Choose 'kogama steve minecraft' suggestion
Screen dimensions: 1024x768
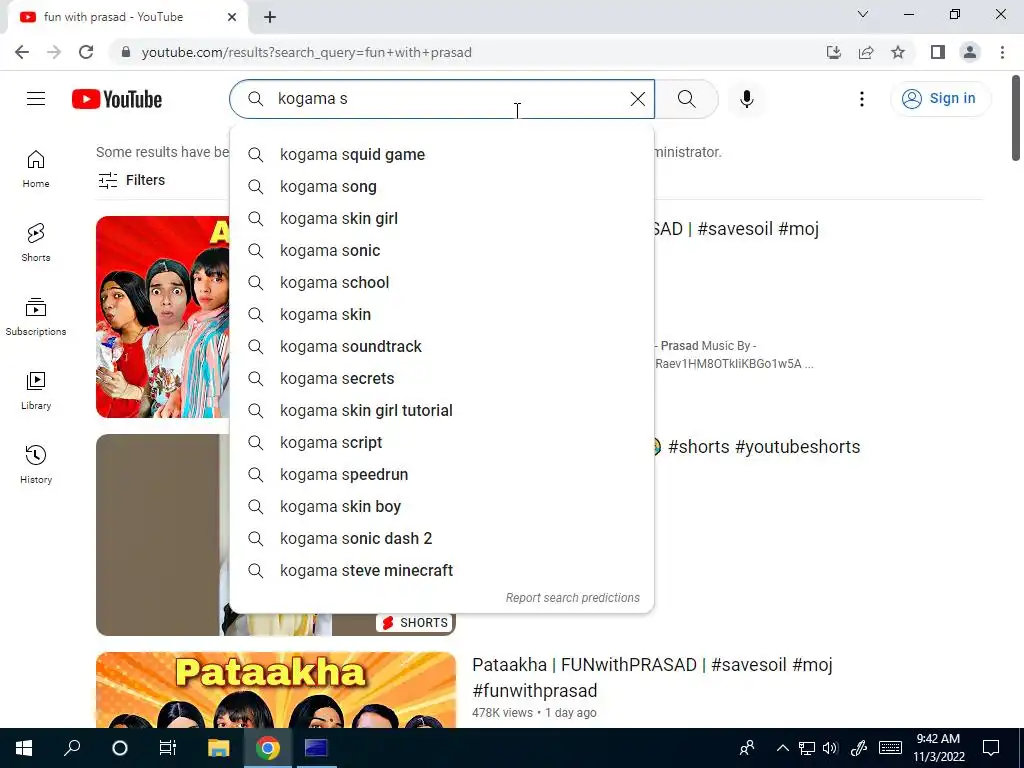pyautogui.click(x=441, y=571)
